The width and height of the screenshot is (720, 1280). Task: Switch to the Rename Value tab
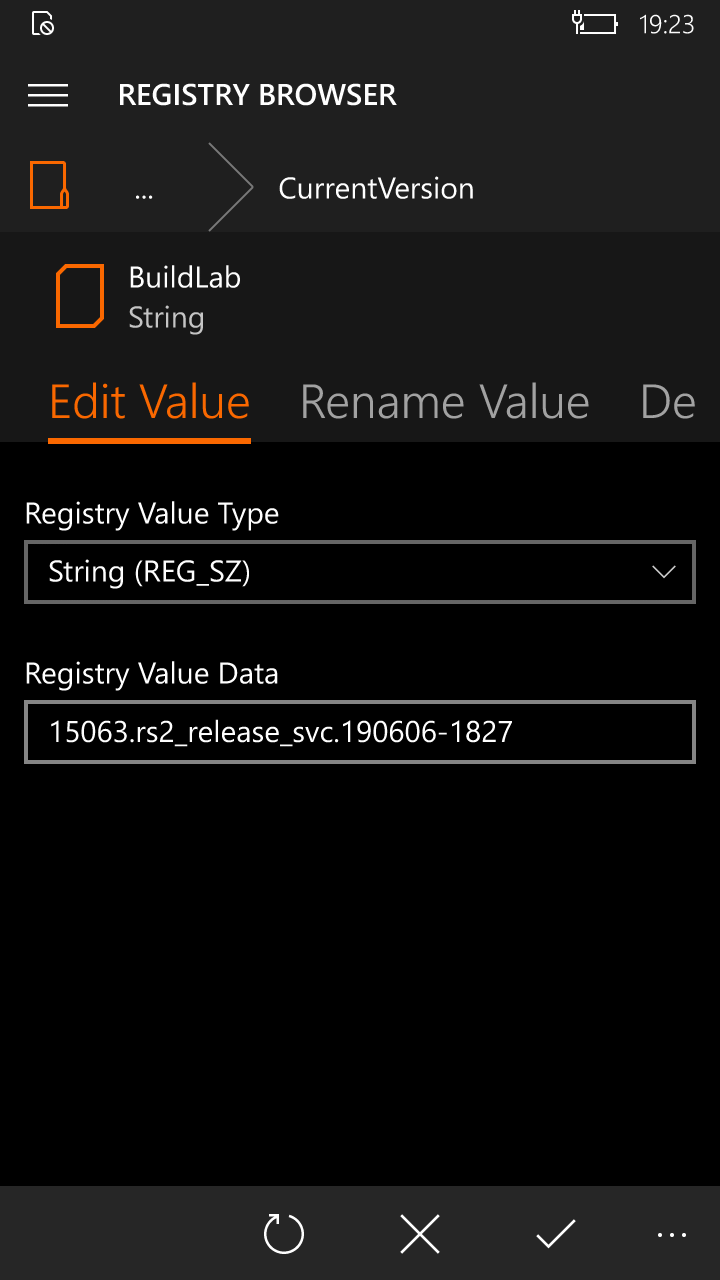[x=445, y=402]
